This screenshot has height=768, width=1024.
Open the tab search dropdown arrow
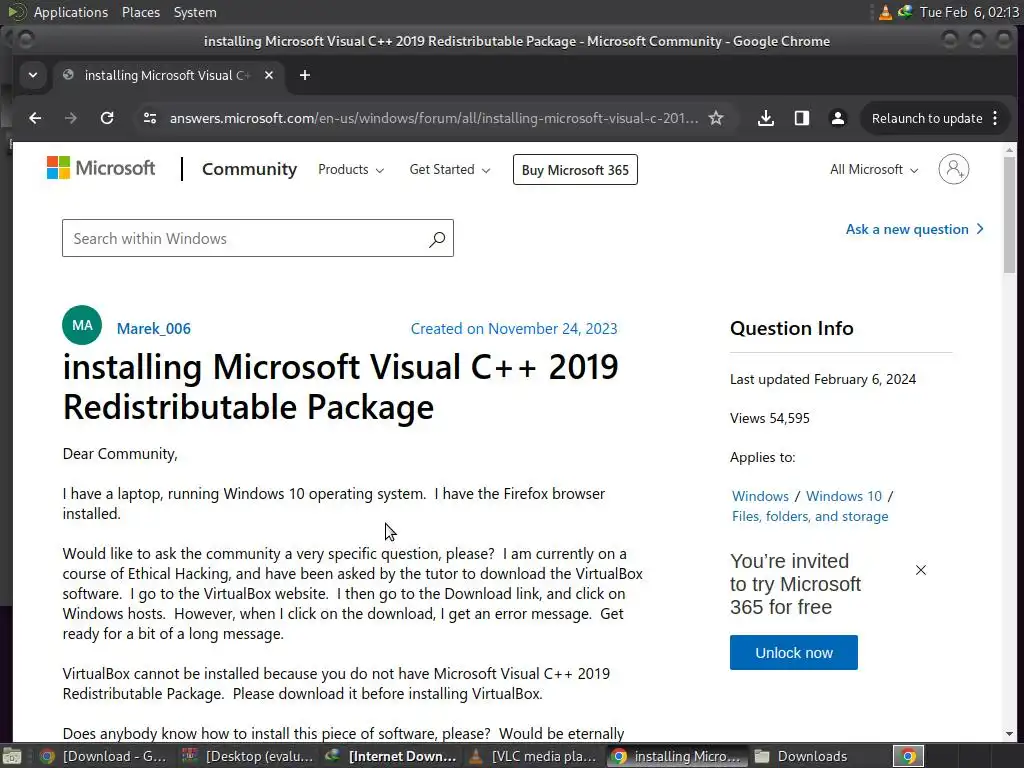point(33,75)
